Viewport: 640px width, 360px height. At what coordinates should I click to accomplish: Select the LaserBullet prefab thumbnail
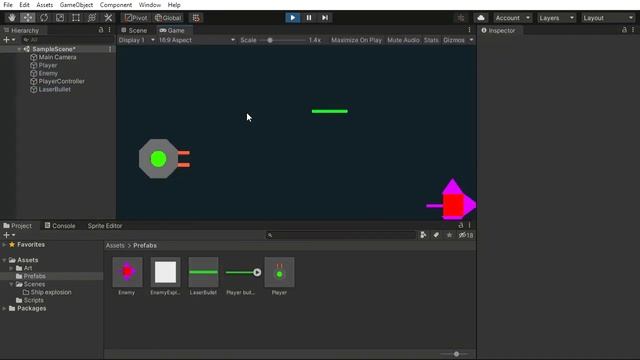pos(203,272)
